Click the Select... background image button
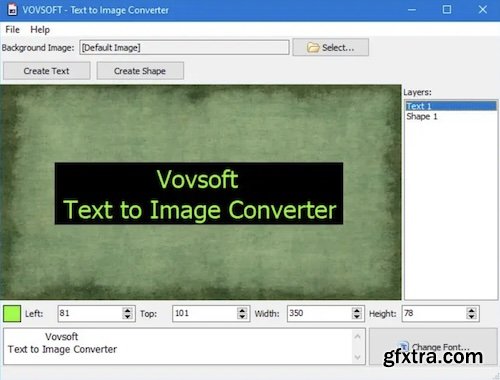 point(331,47)
